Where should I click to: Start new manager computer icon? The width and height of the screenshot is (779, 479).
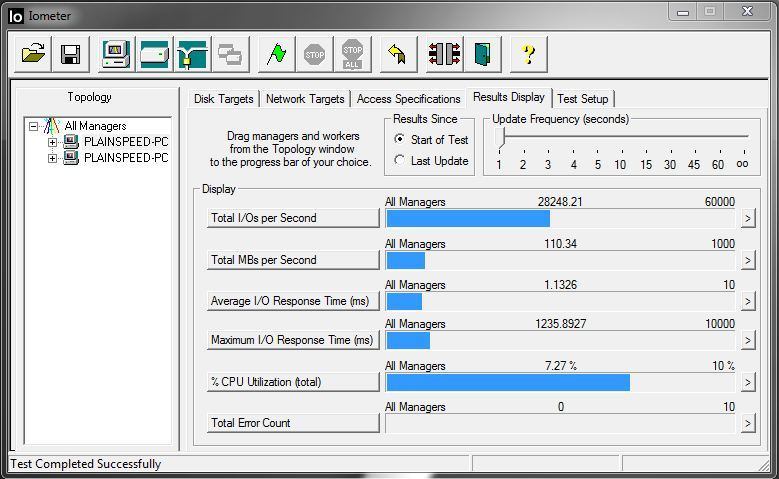pyautogui.click(x=116, y=54)
